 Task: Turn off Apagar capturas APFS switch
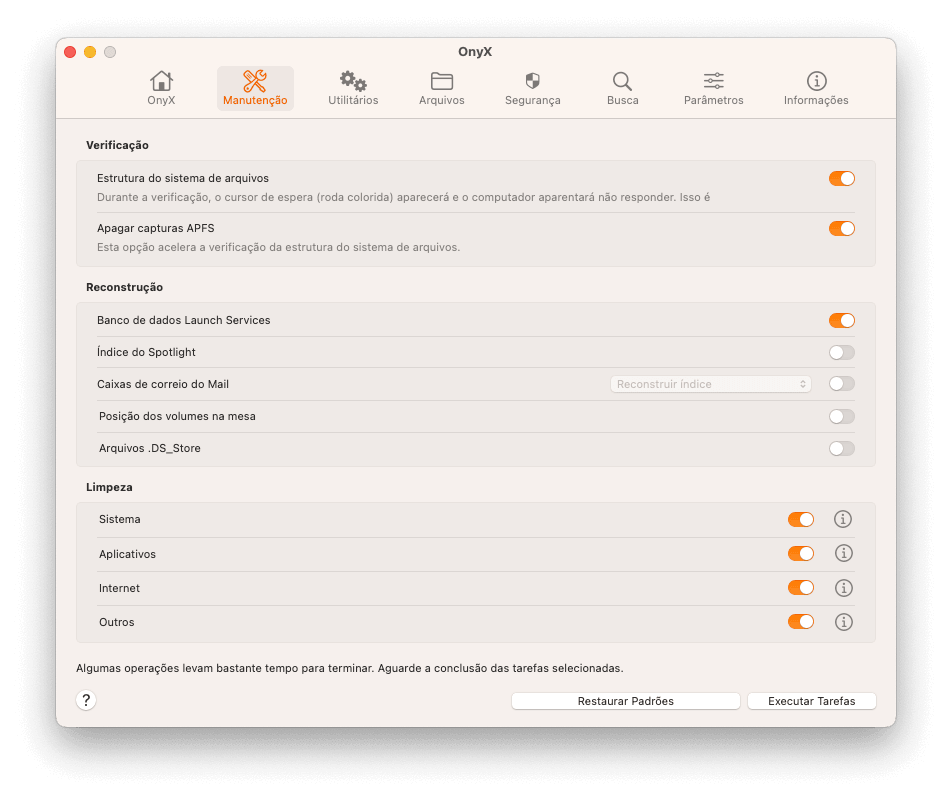pyautogui.click(x=841, y=228)
